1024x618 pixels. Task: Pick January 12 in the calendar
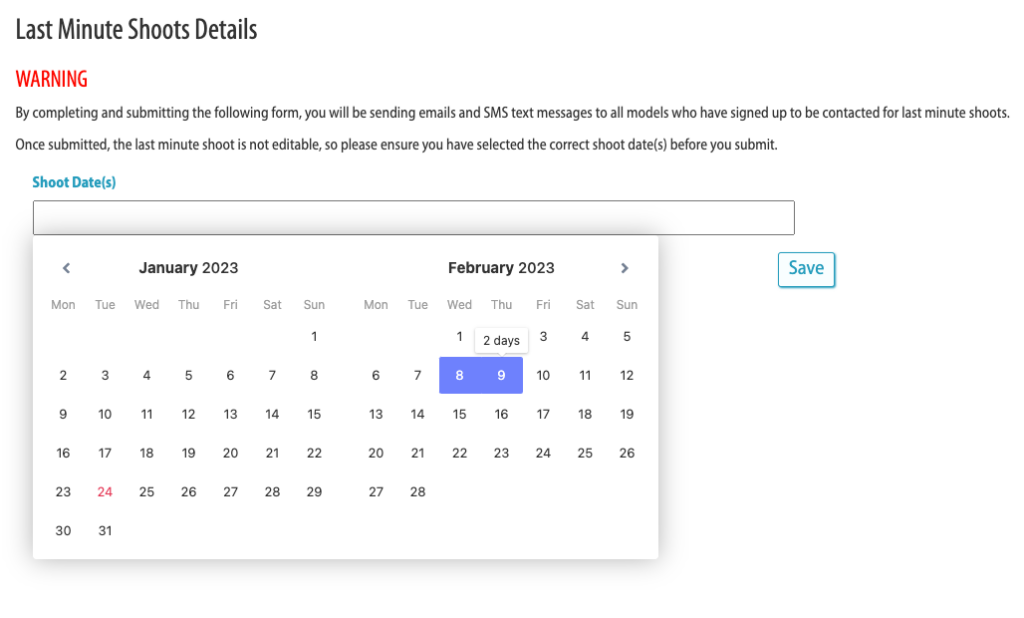[x=189, y=414]
